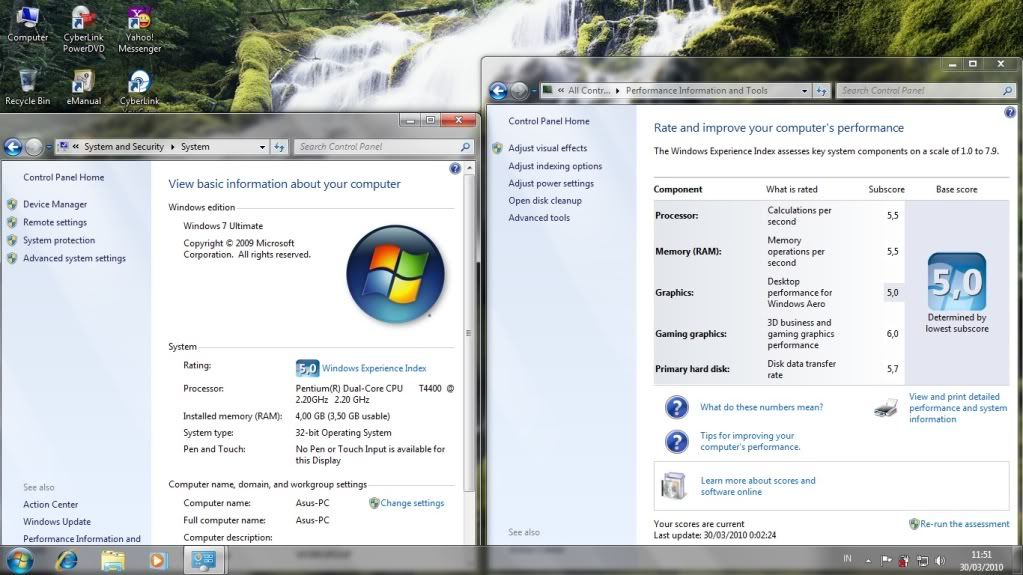Refresh the Performance window address bar
This screenshot has width=1023, height=575.
point(821,91)
